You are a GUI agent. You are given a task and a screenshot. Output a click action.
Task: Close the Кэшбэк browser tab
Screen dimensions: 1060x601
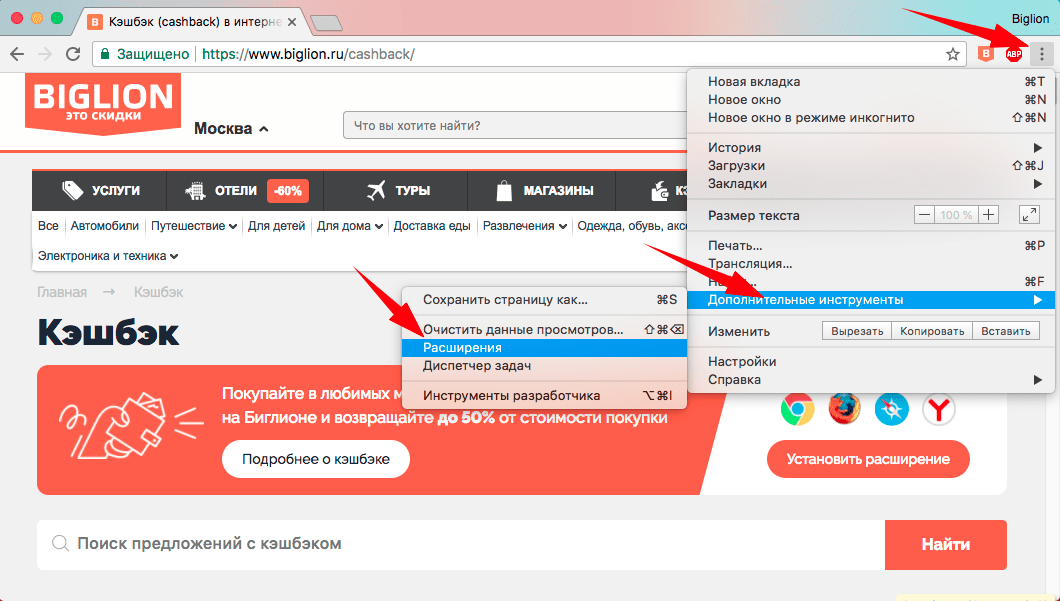click(291, 22)
